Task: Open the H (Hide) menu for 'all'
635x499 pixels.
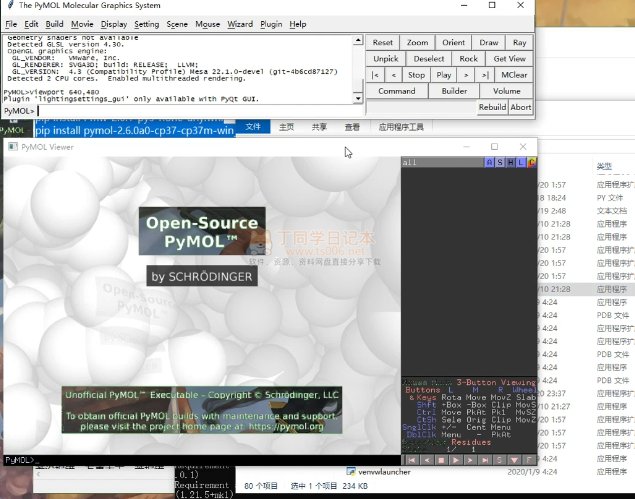Action: [511, 162]
